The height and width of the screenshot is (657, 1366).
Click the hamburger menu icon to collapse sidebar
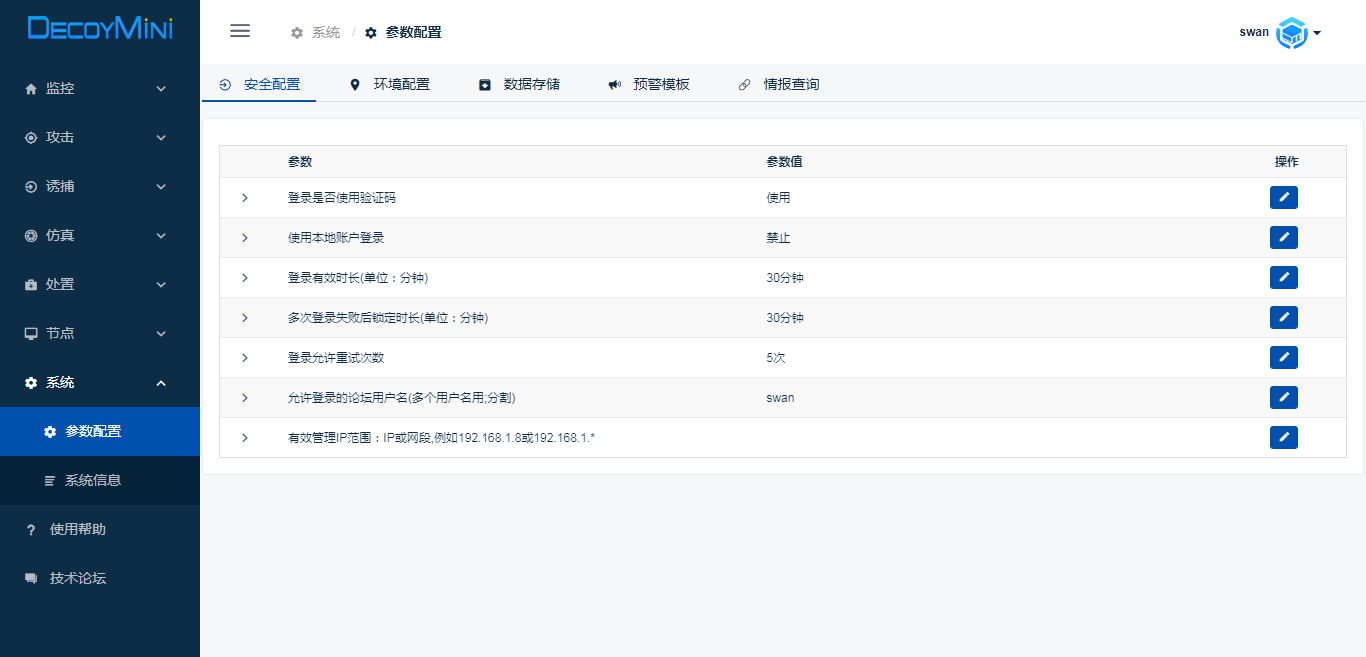coord(240,31)
